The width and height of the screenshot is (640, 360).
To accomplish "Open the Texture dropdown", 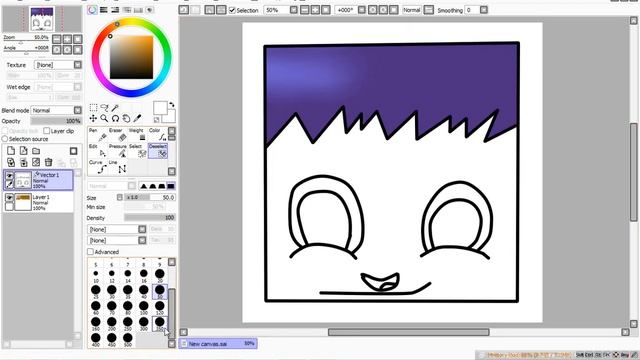I will [78, 65].
